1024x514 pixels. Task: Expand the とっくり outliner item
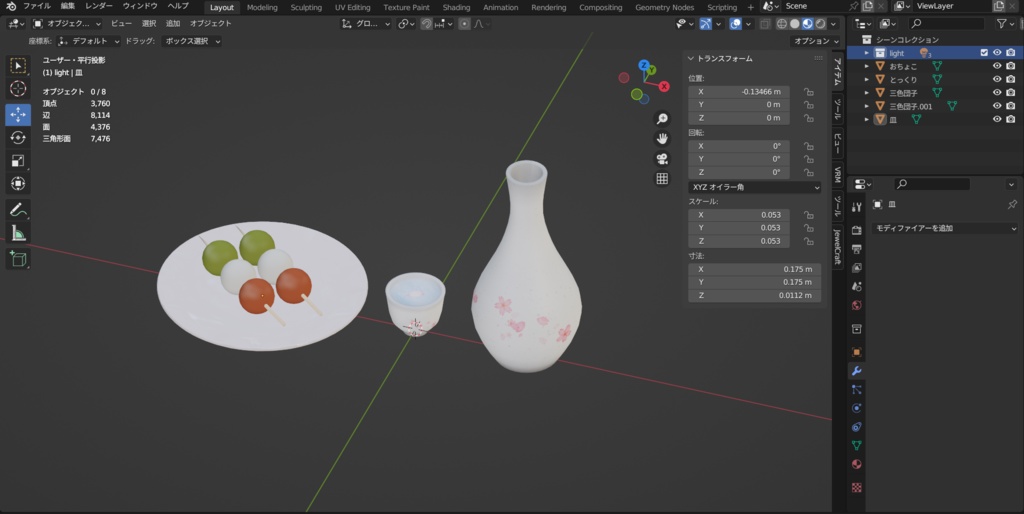coord(867,79)
